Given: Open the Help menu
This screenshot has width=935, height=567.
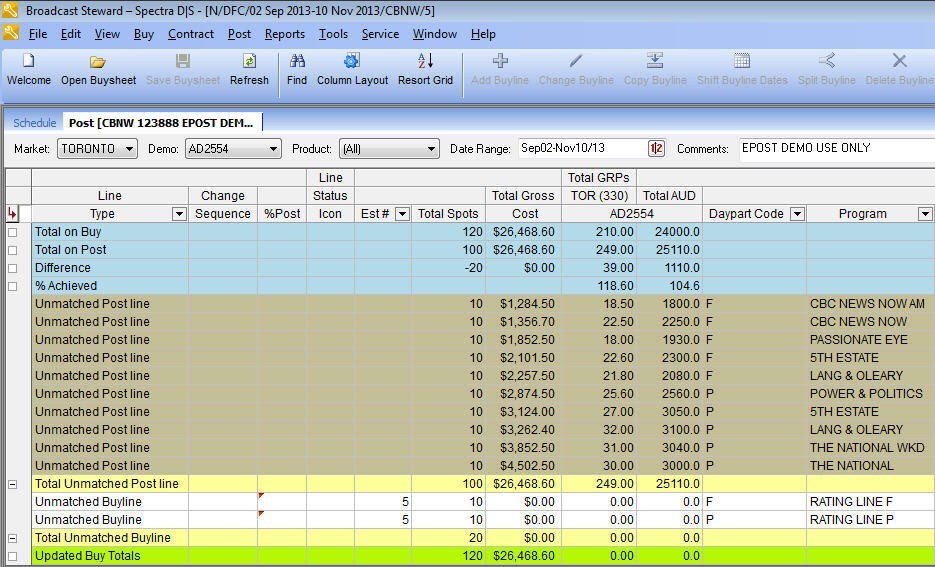Looking at the screenshot, I should [x=483, y=34].
